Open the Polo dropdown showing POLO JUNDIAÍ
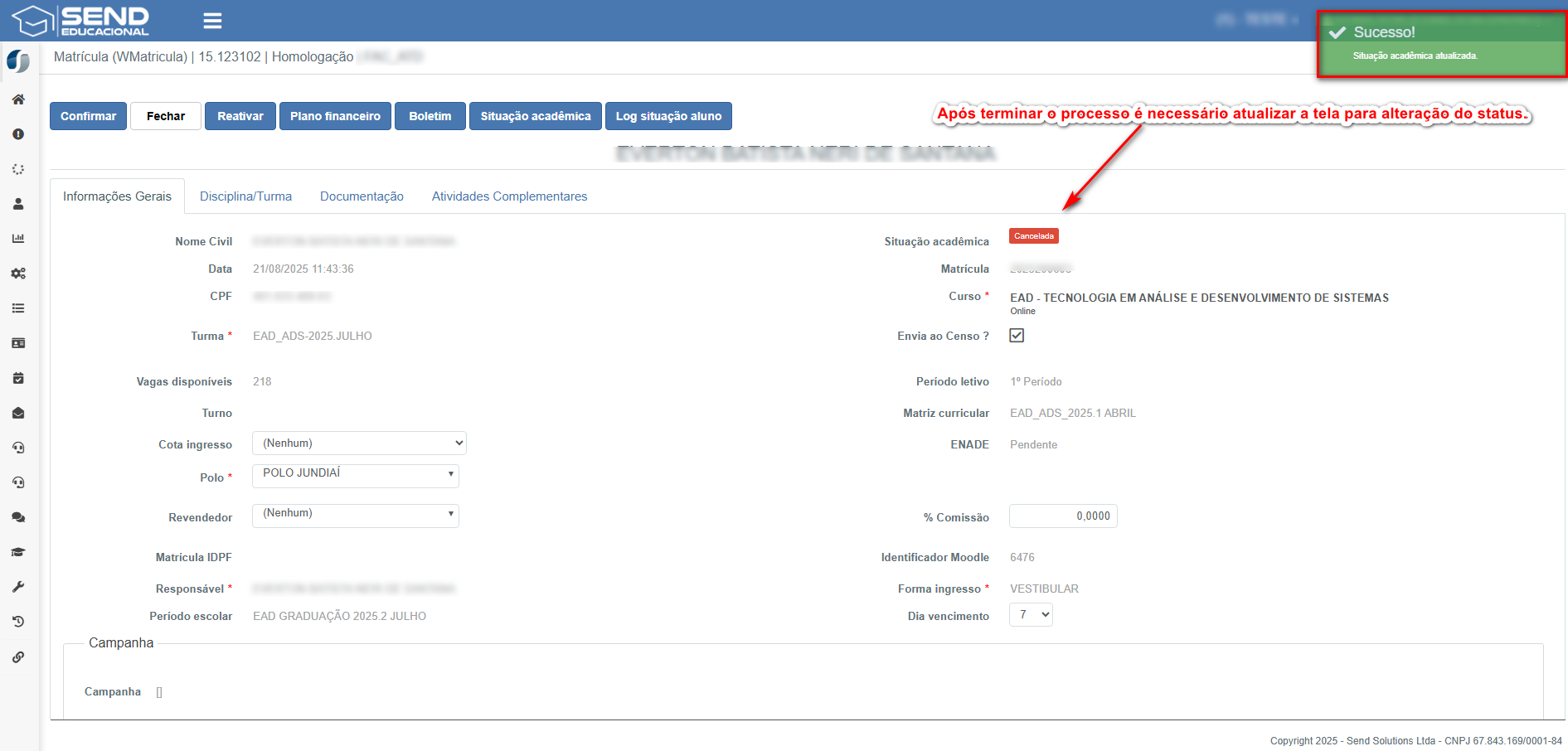 356,475
